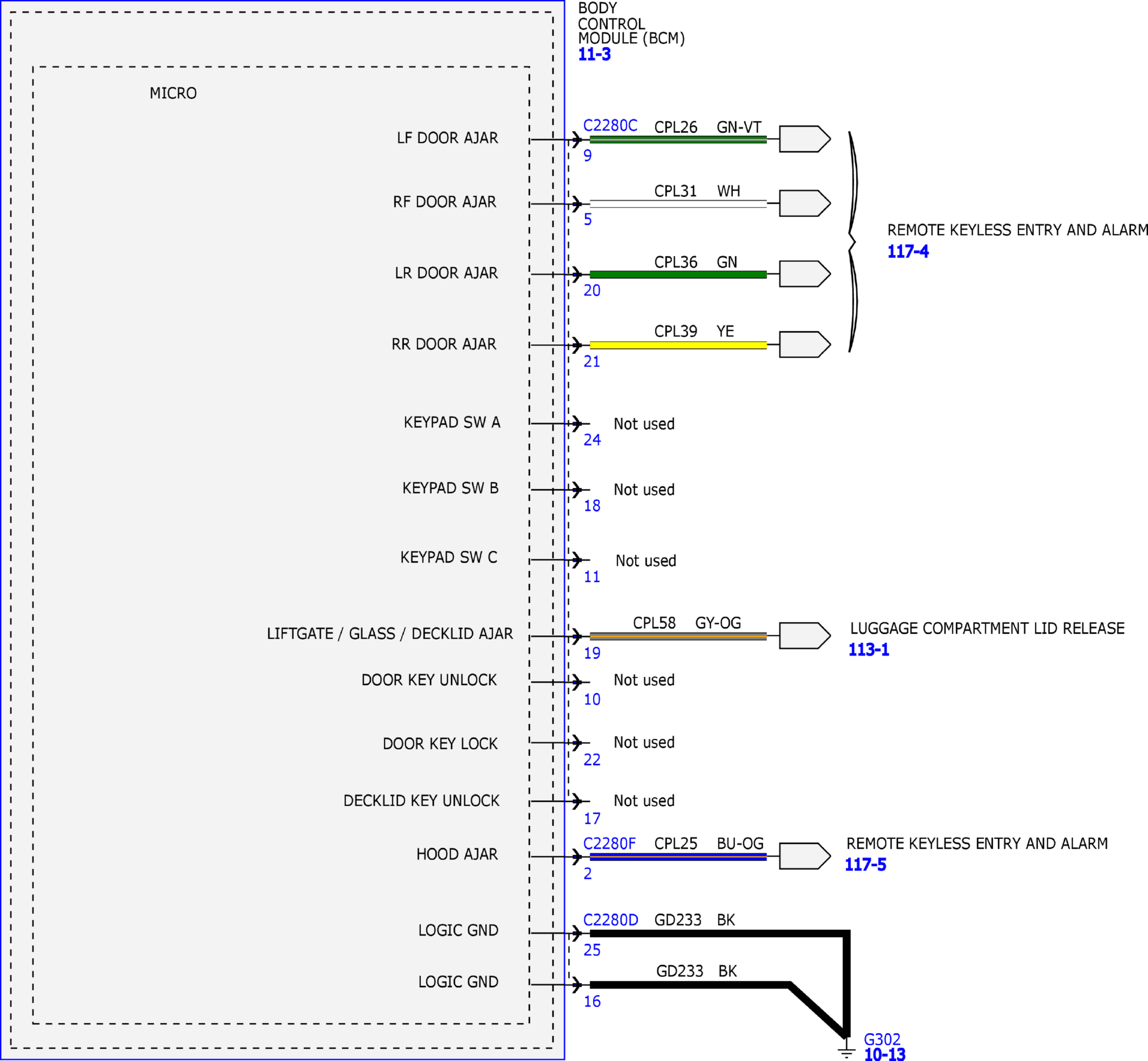
Task: Click pin number 9 at LF DOOR AJAR
Action: coord(587,156)
